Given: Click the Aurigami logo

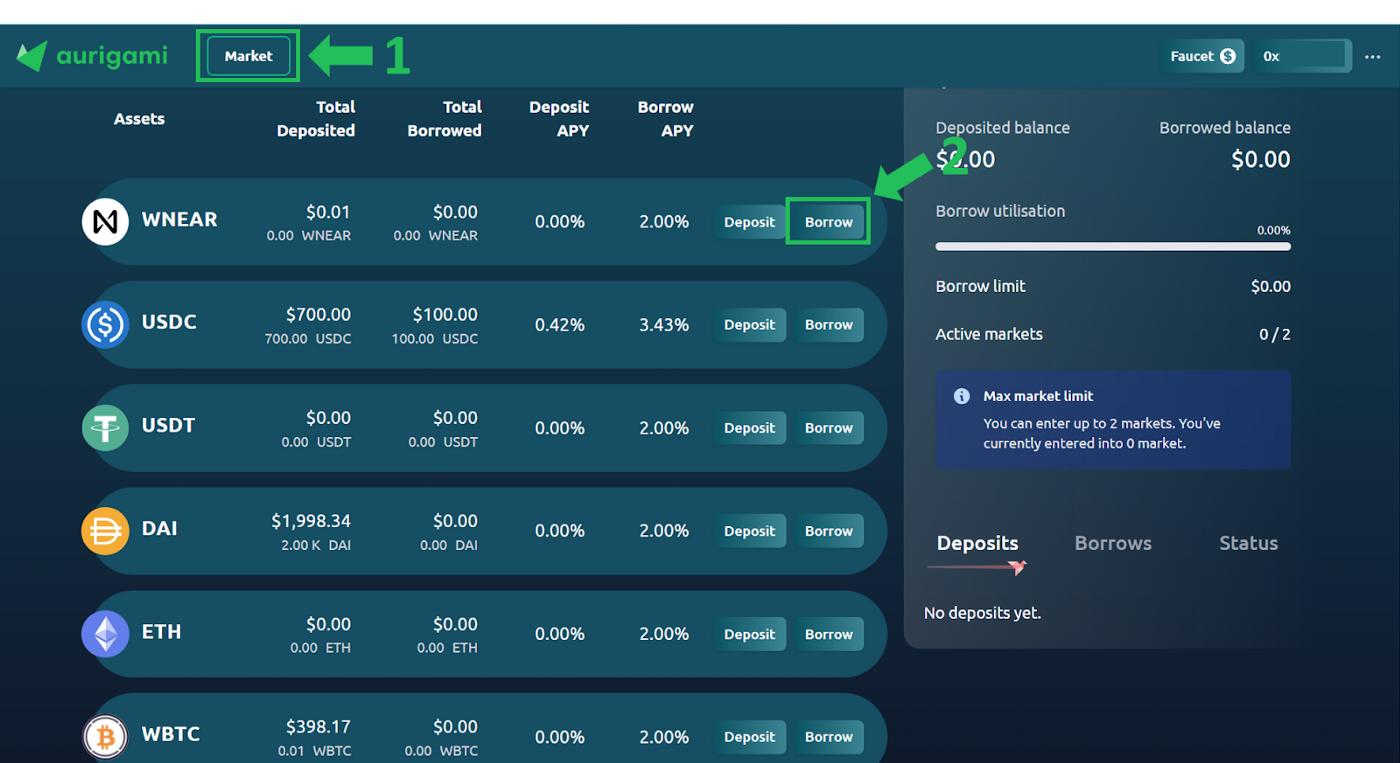Looking at the screenshot, I should click(x=92, y=56).
